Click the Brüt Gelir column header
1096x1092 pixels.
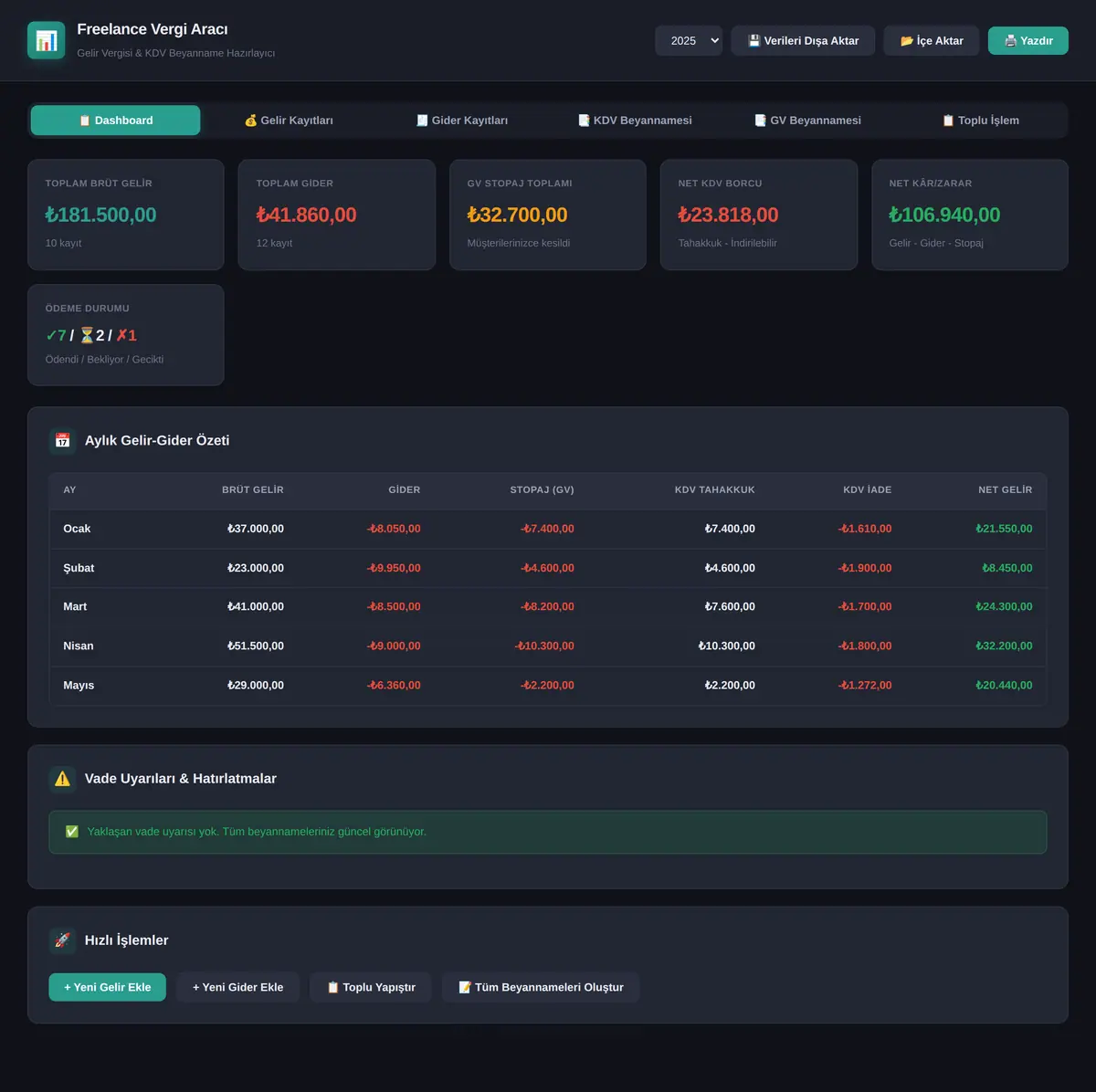pos(253,490)
